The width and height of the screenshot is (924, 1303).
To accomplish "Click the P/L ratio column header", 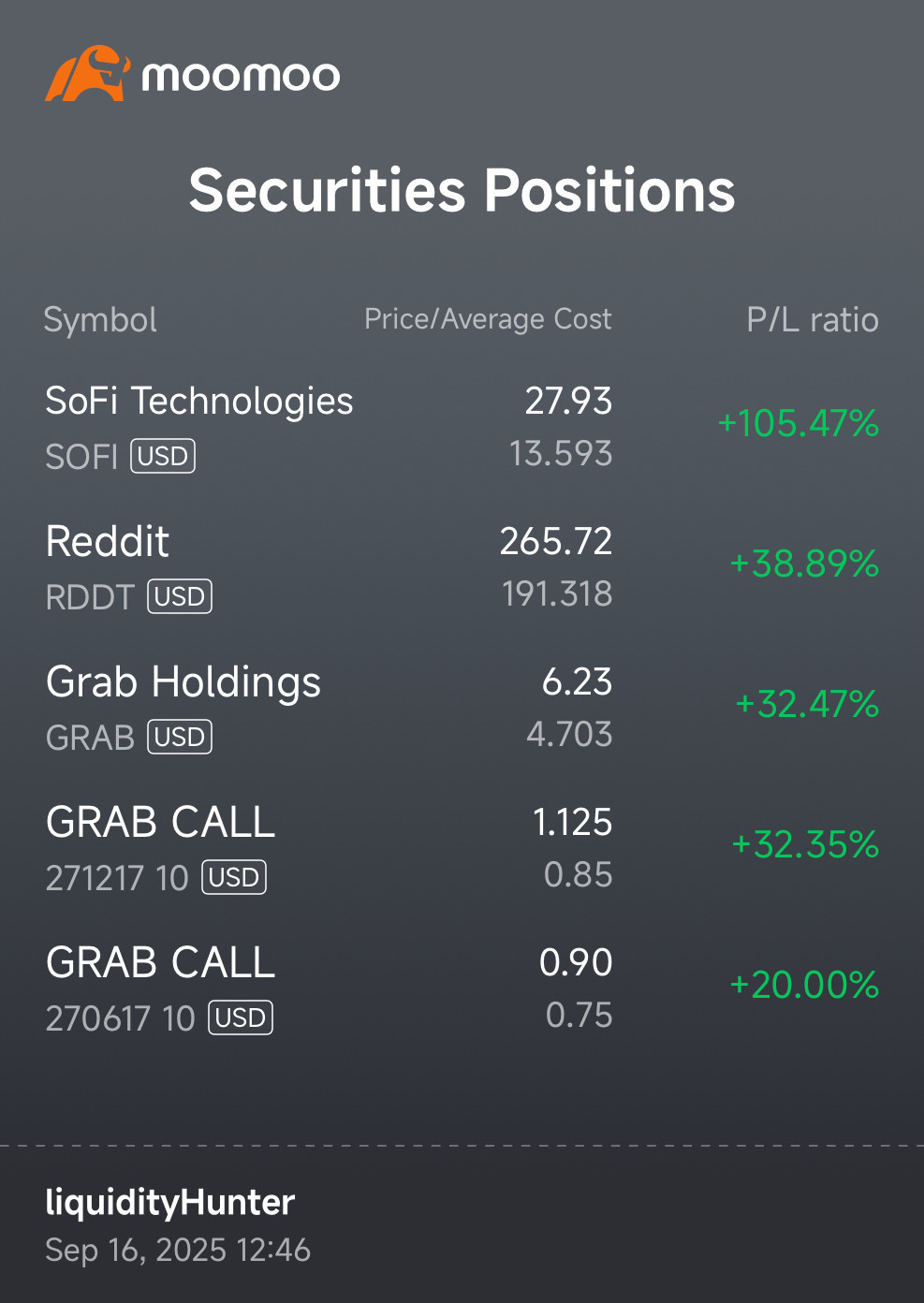I will pos(813,320).
